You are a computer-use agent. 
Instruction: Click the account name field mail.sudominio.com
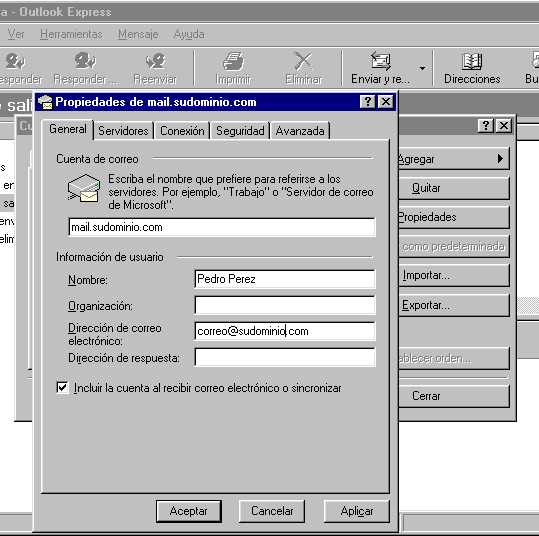(x=222, y=227)
